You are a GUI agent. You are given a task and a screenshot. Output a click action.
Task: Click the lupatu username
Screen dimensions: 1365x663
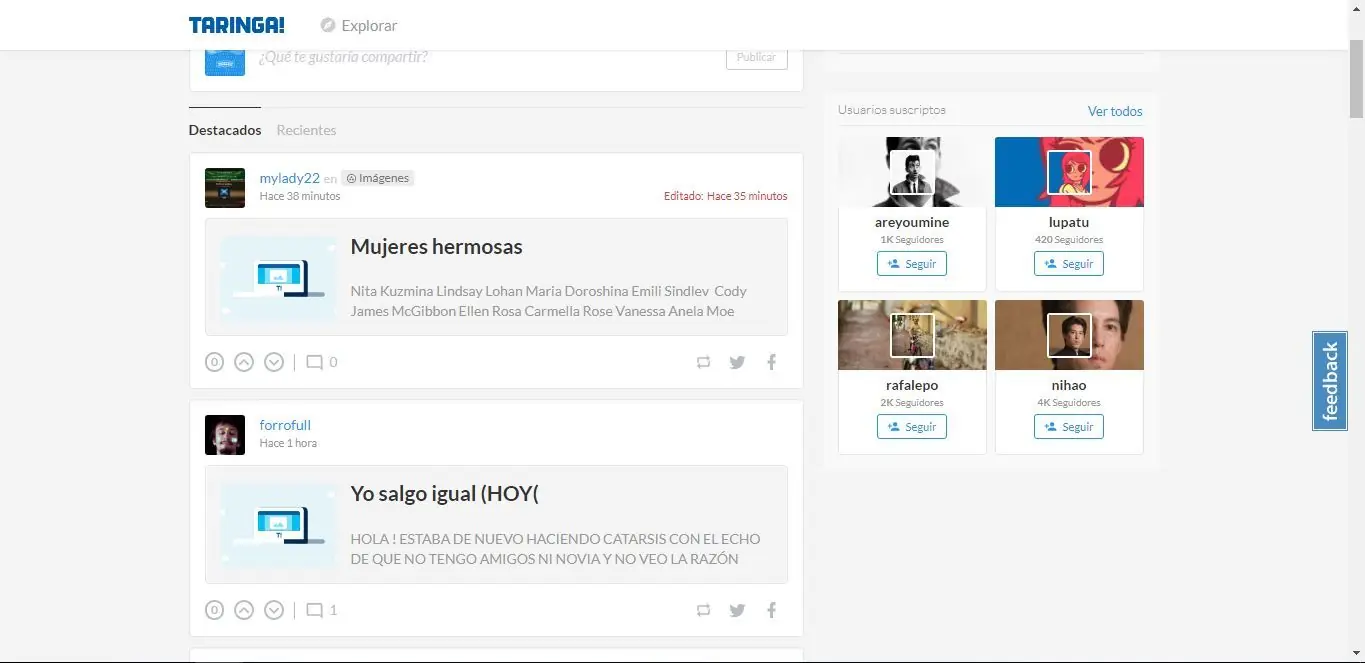(1069, 222)
